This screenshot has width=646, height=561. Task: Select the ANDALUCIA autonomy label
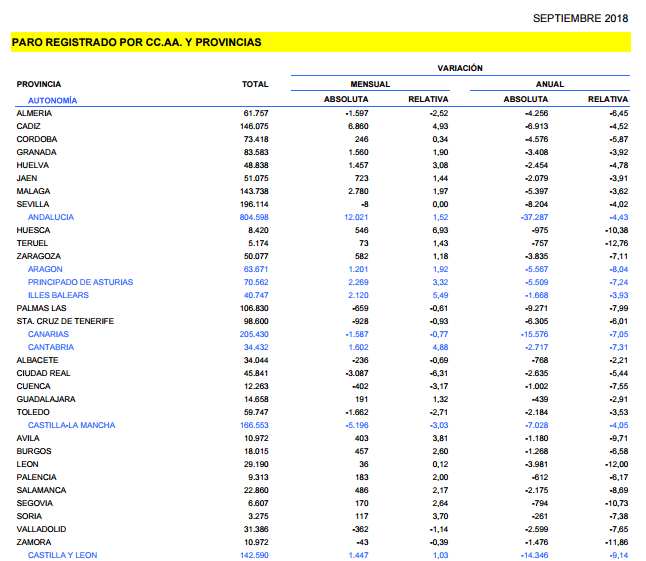click(x=51, y=217)
